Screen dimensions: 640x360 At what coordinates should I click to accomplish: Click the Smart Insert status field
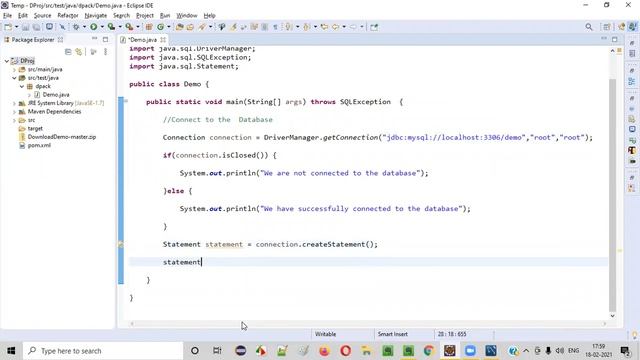click(x=393, y=334)
